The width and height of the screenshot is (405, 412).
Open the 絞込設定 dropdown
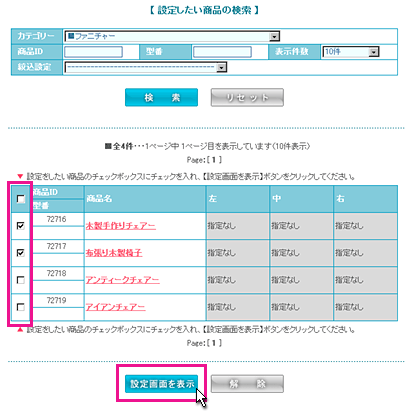[146, 67]
